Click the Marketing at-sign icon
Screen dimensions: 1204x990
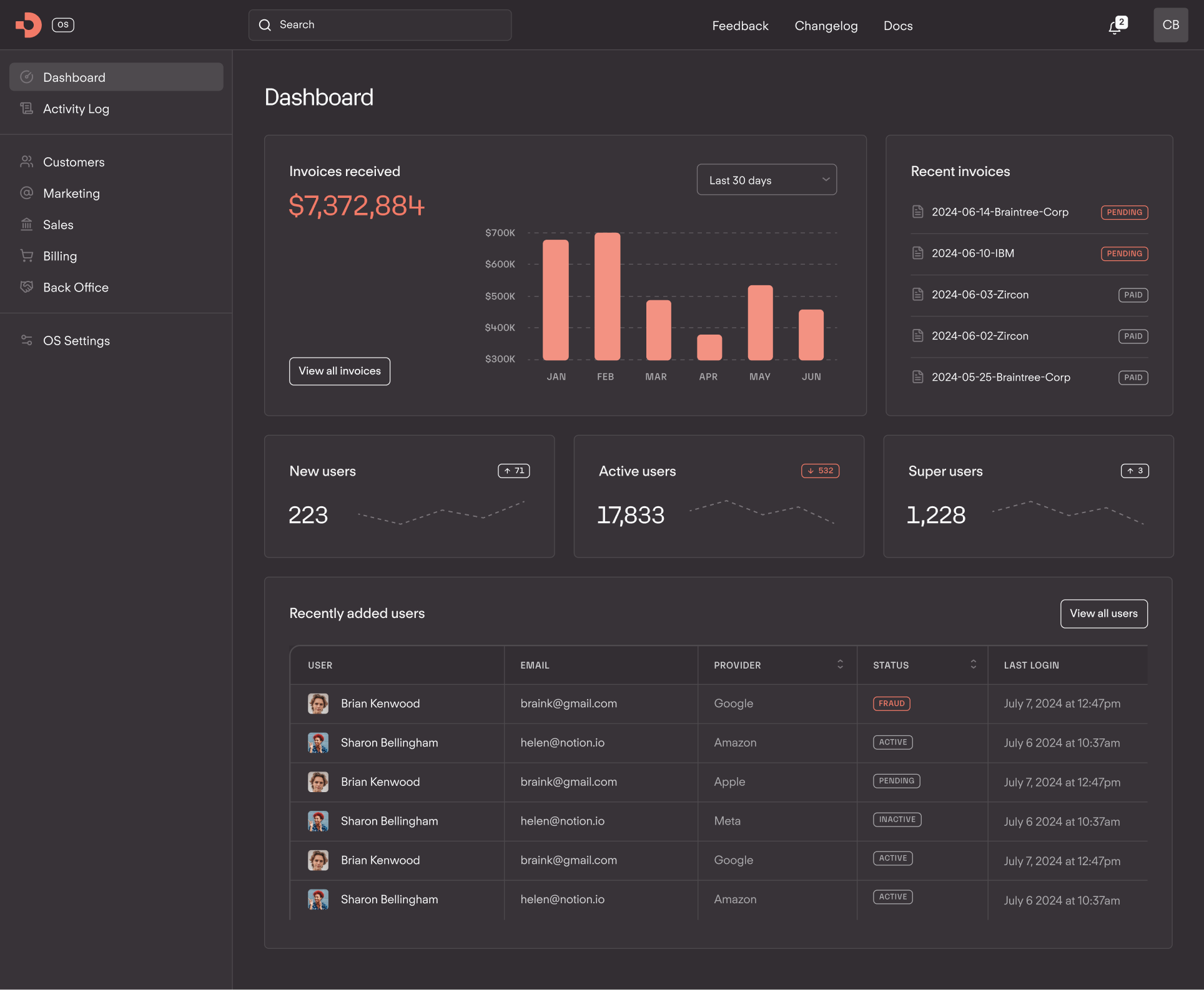[26, 193]
